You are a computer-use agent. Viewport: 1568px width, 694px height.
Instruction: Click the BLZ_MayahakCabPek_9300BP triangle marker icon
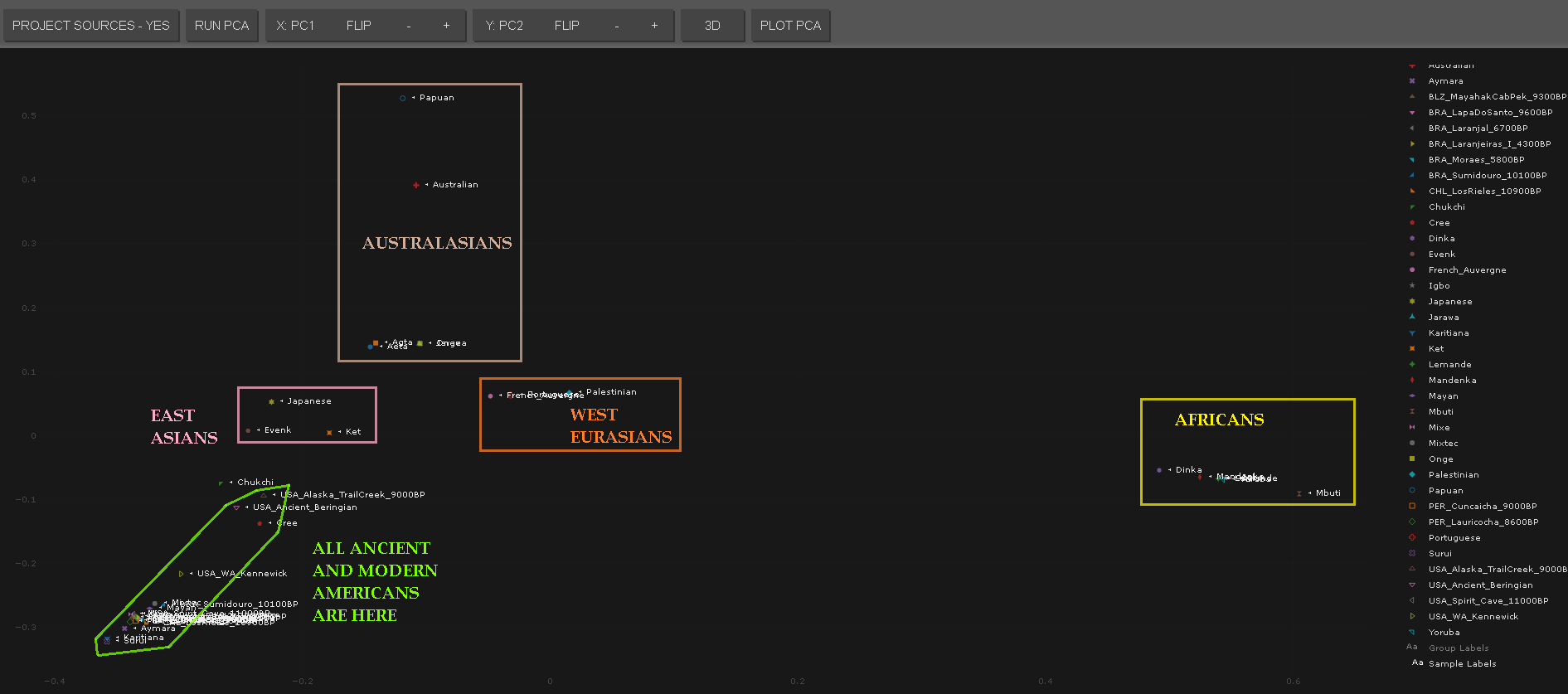(1412, 97)
